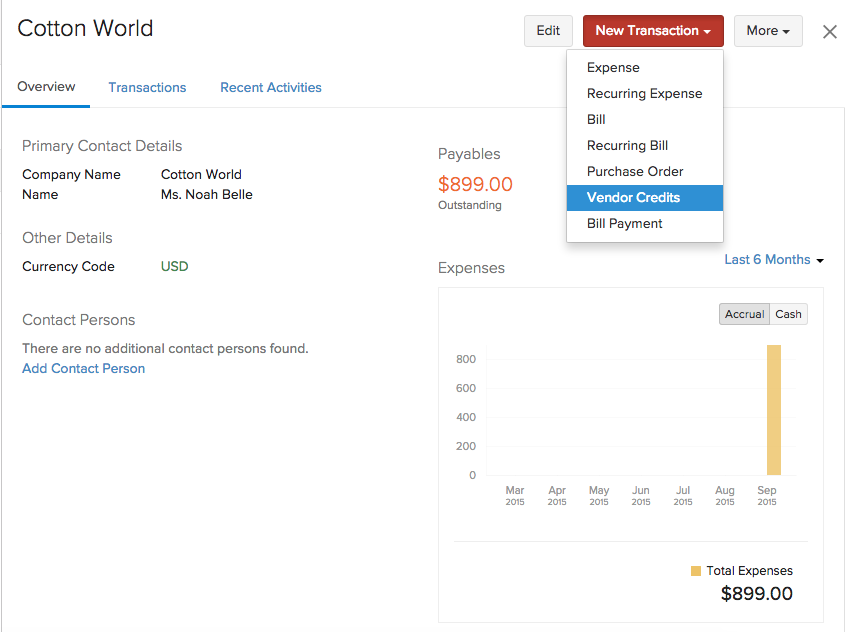Switch expenses chart to Cash basis
Viewport: 845px width, 632px height.
tap(788, 313)
